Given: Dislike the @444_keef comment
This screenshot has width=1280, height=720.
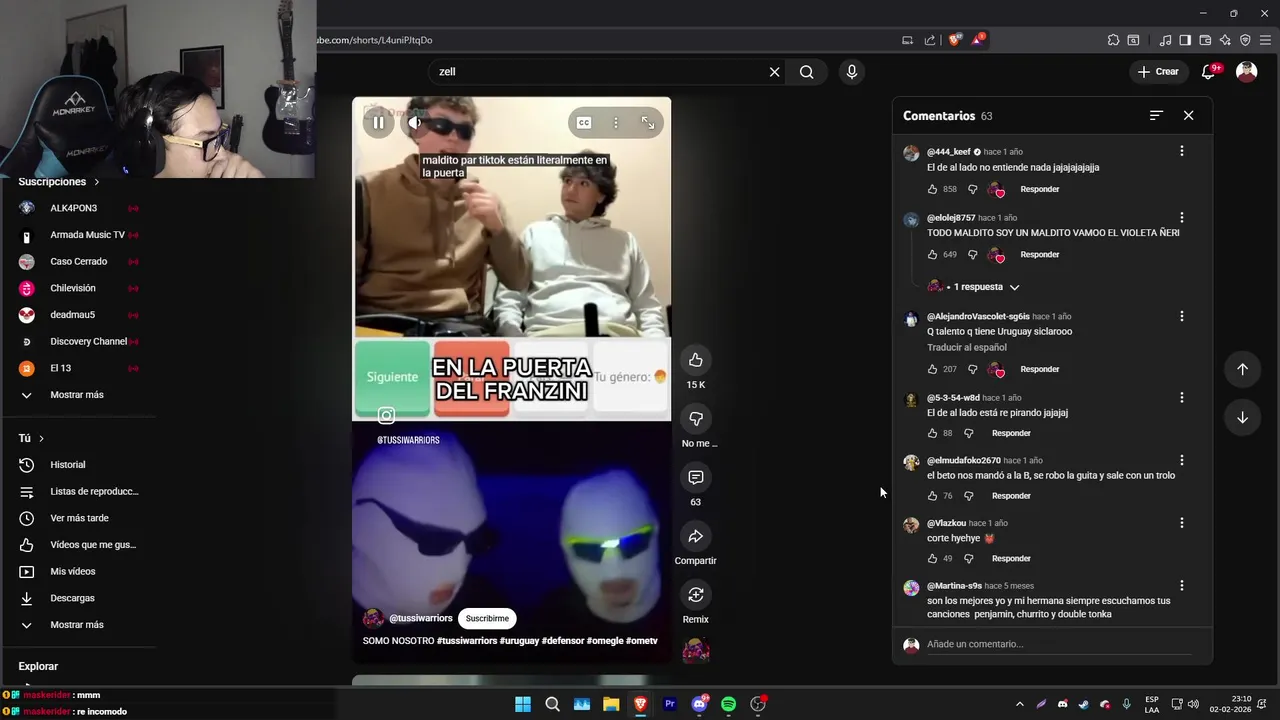Looking at the screenshot, I should click(x=972, y=189).
